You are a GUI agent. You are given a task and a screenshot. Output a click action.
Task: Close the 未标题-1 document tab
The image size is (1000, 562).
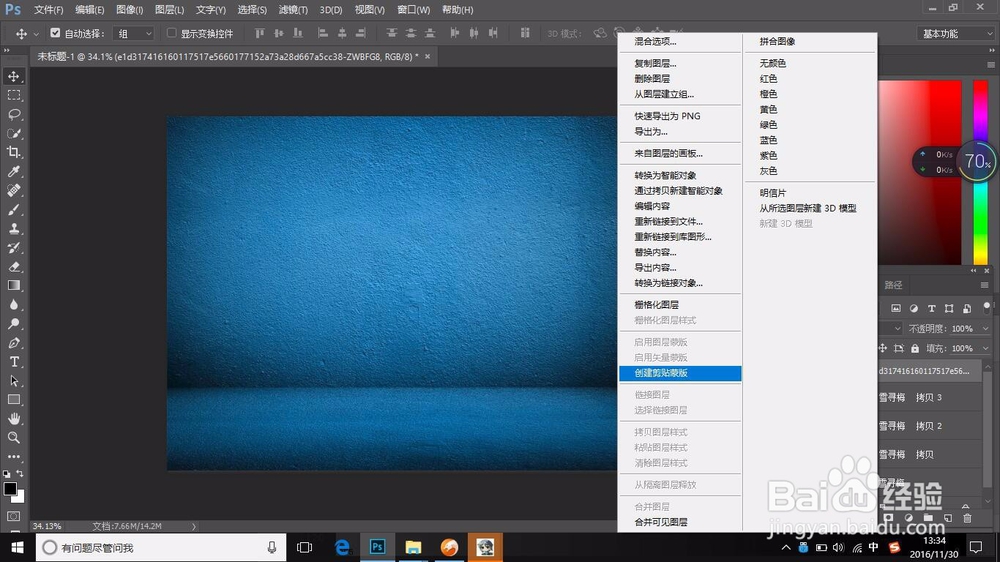tap(427, 57)
